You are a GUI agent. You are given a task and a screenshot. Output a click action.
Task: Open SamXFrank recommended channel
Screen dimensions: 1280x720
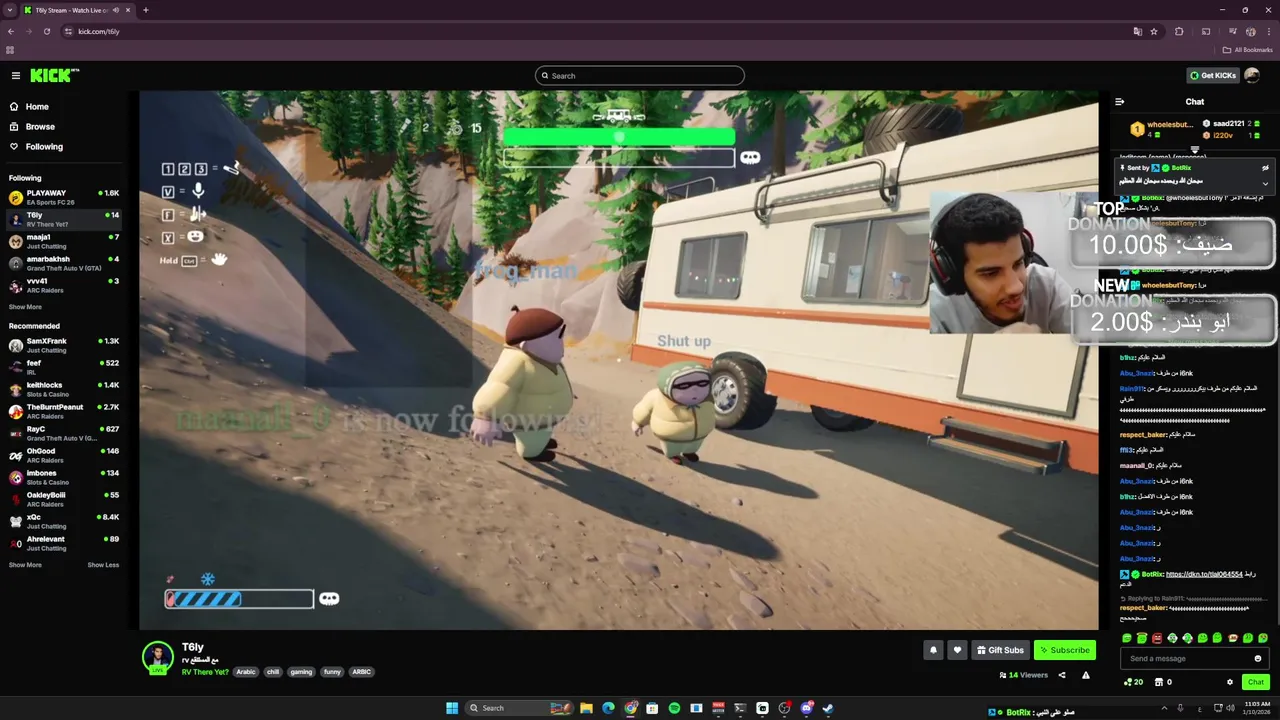[63, 345]
